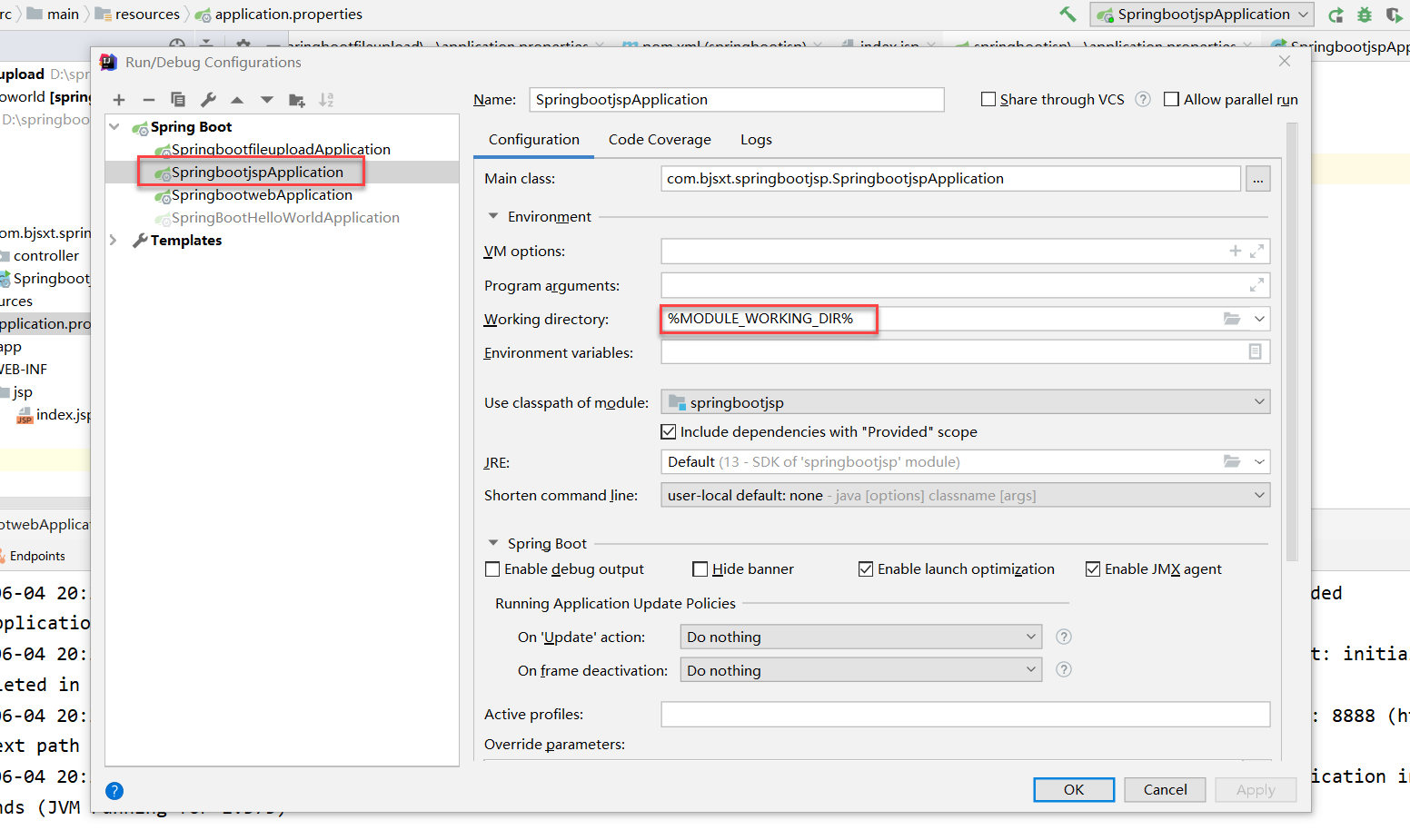Open working directory macro dropdown arrow

point(1259,319)
